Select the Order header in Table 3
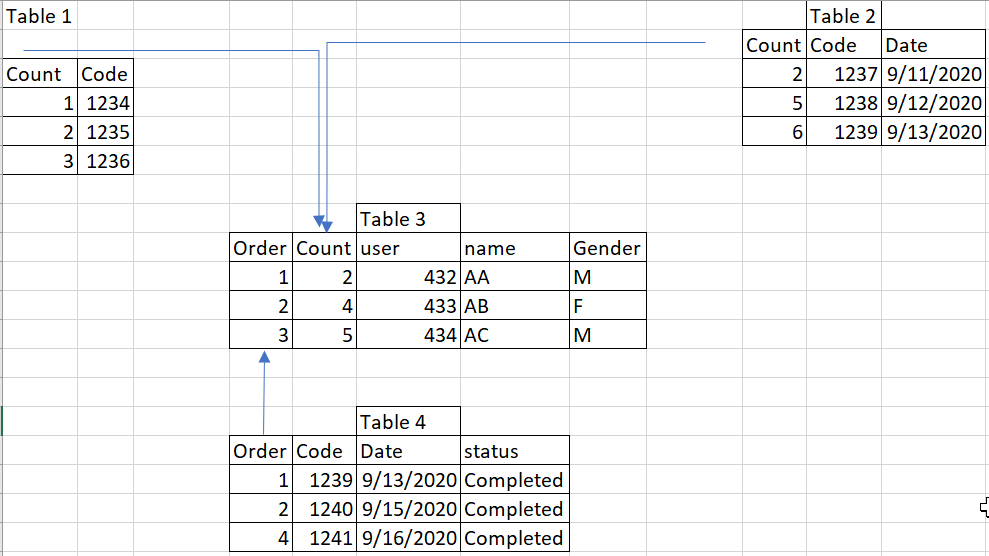989x556 pixels. (x=260, y=248)
